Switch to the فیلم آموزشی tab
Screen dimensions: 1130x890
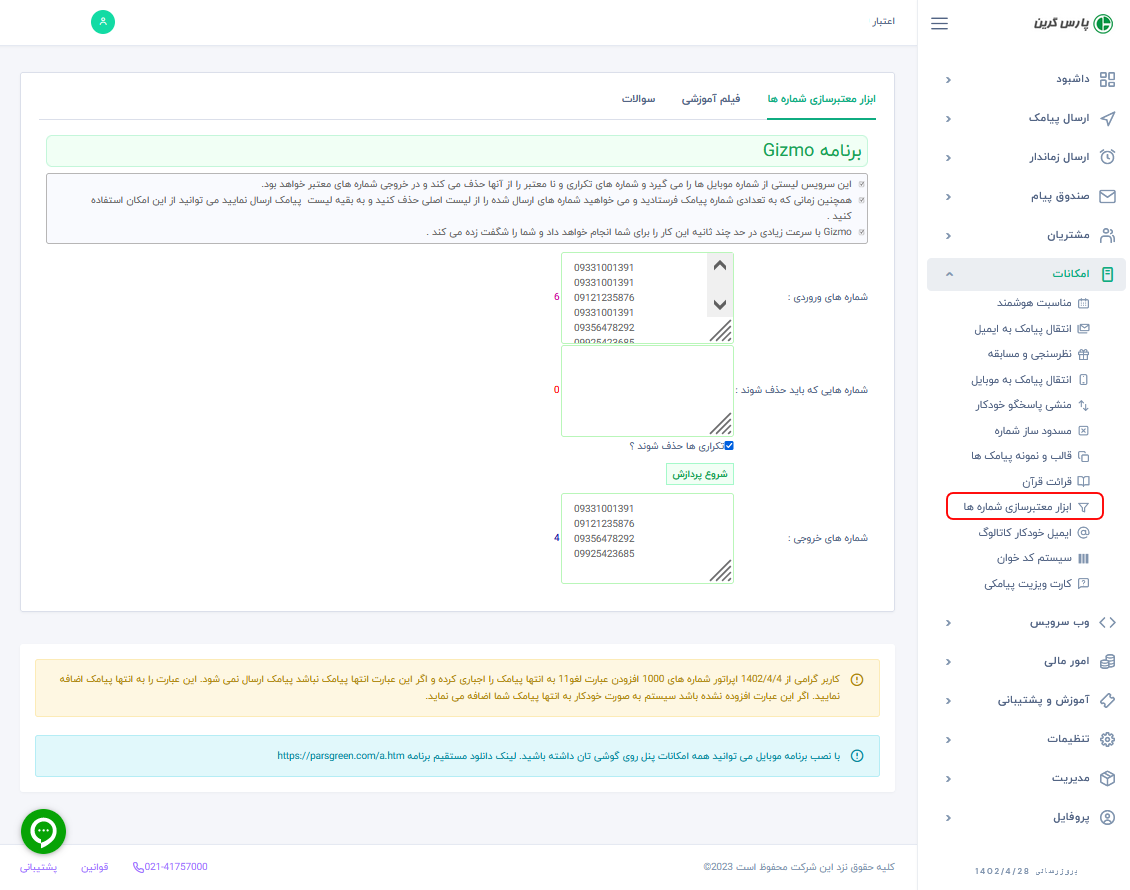pos(711,99)
